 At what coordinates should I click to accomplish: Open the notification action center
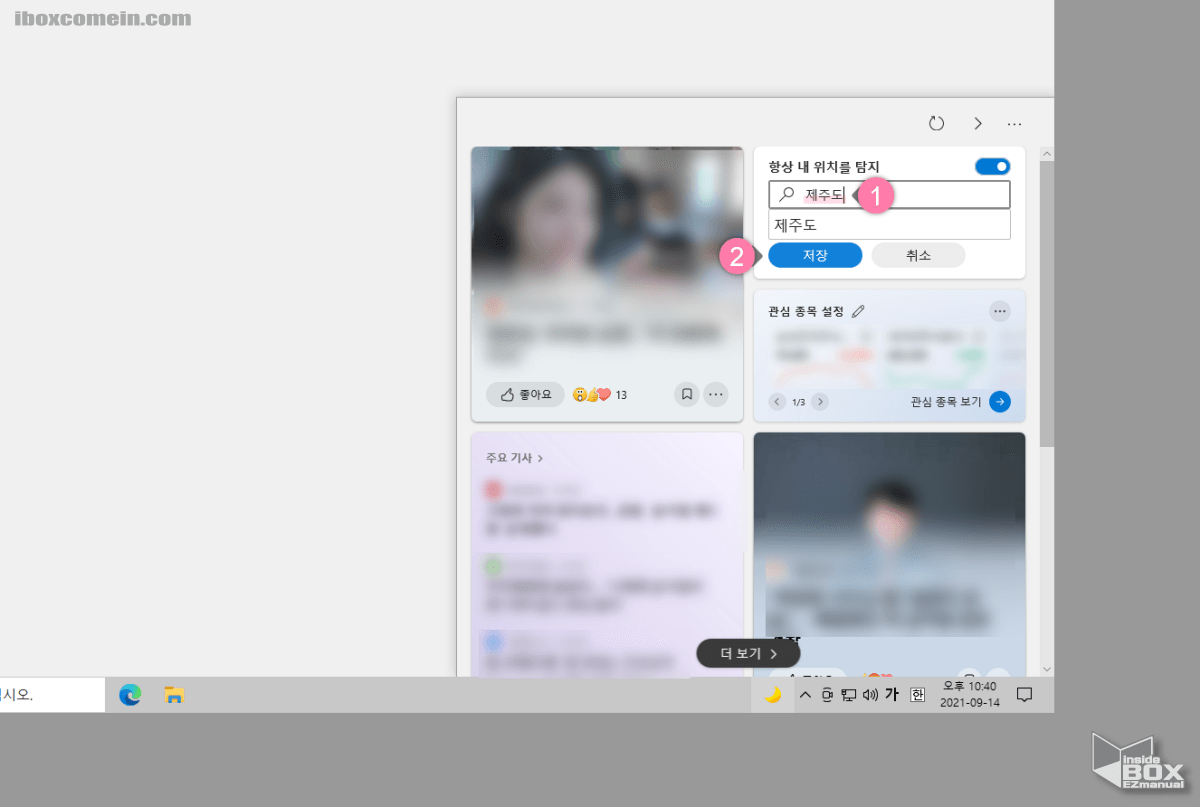(x=1024, y=695)
